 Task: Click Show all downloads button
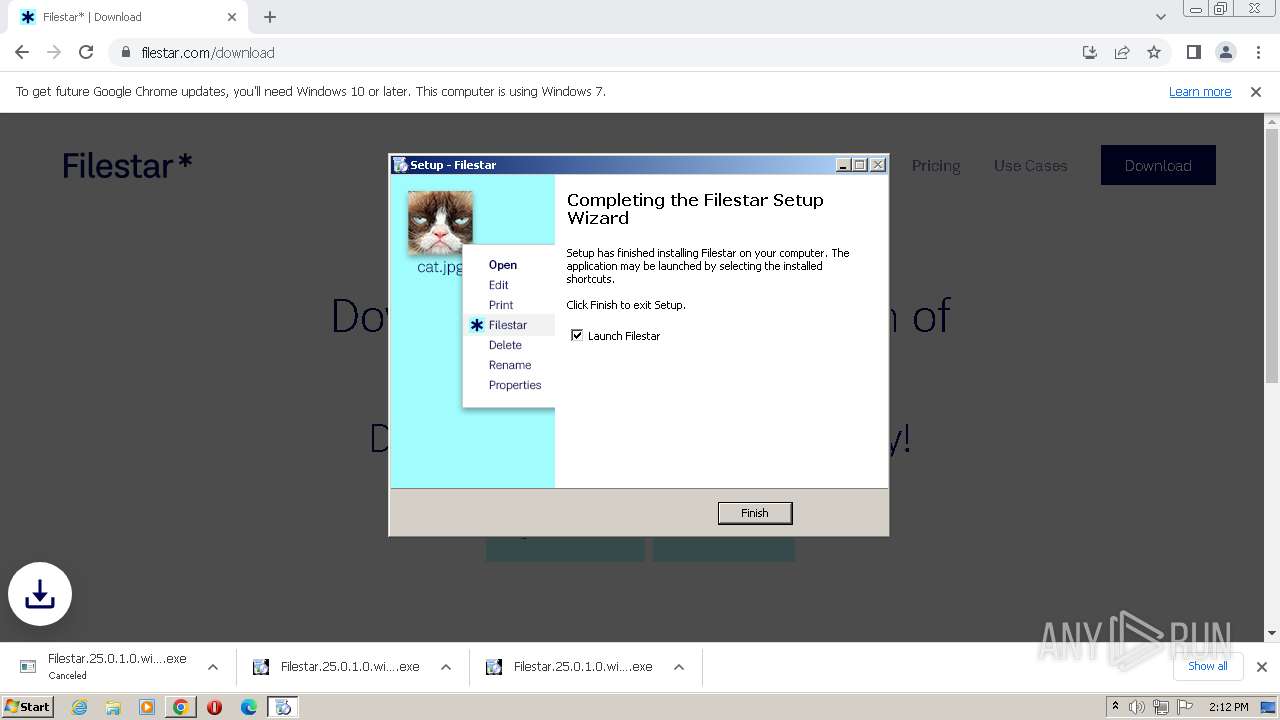click(1207, 666)
